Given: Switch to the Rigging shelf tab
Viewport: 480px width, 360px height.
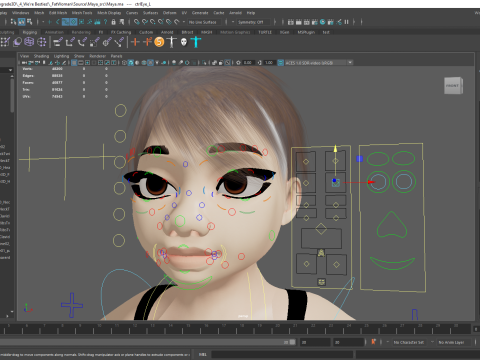Looking at the screenshot, I should click(x=30, y=32).
